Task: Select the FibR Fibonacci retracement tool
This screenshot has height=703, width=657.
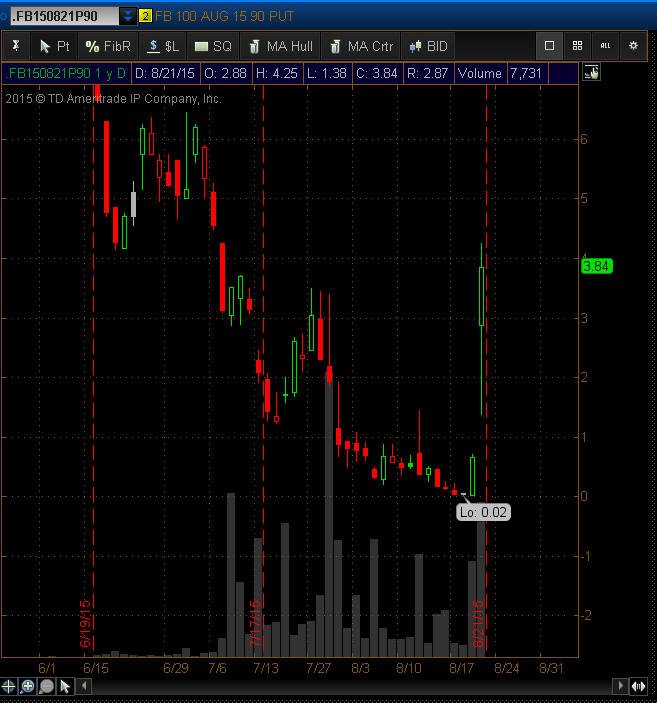Action: 108,46
